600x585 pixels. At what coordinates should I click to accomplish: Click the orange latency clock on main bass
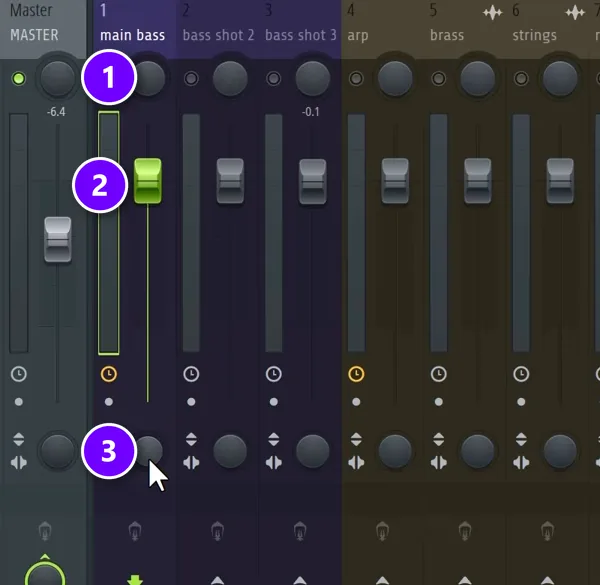click(x=109, y=374)
